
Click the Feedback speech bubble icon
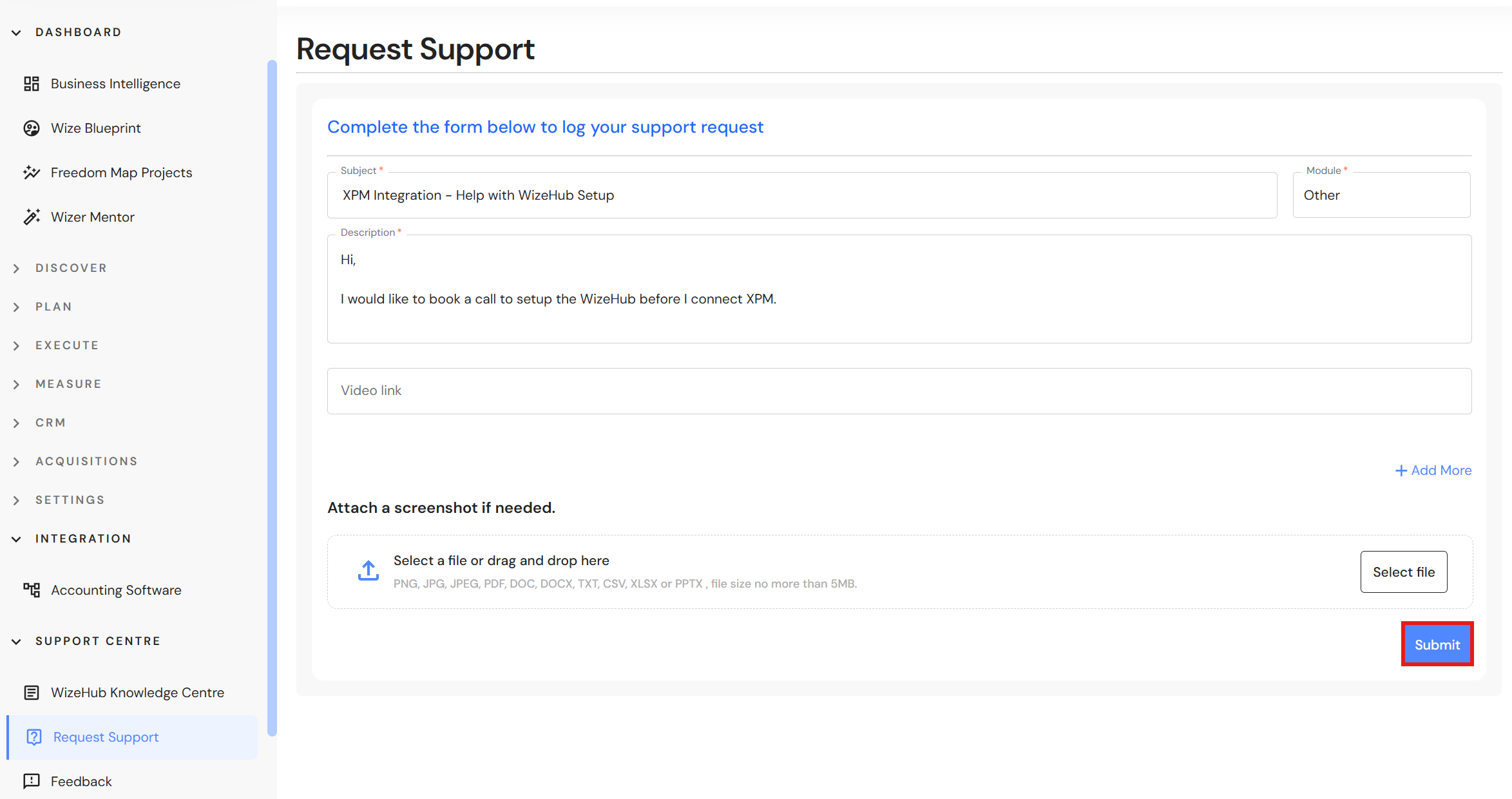(32, 782)
